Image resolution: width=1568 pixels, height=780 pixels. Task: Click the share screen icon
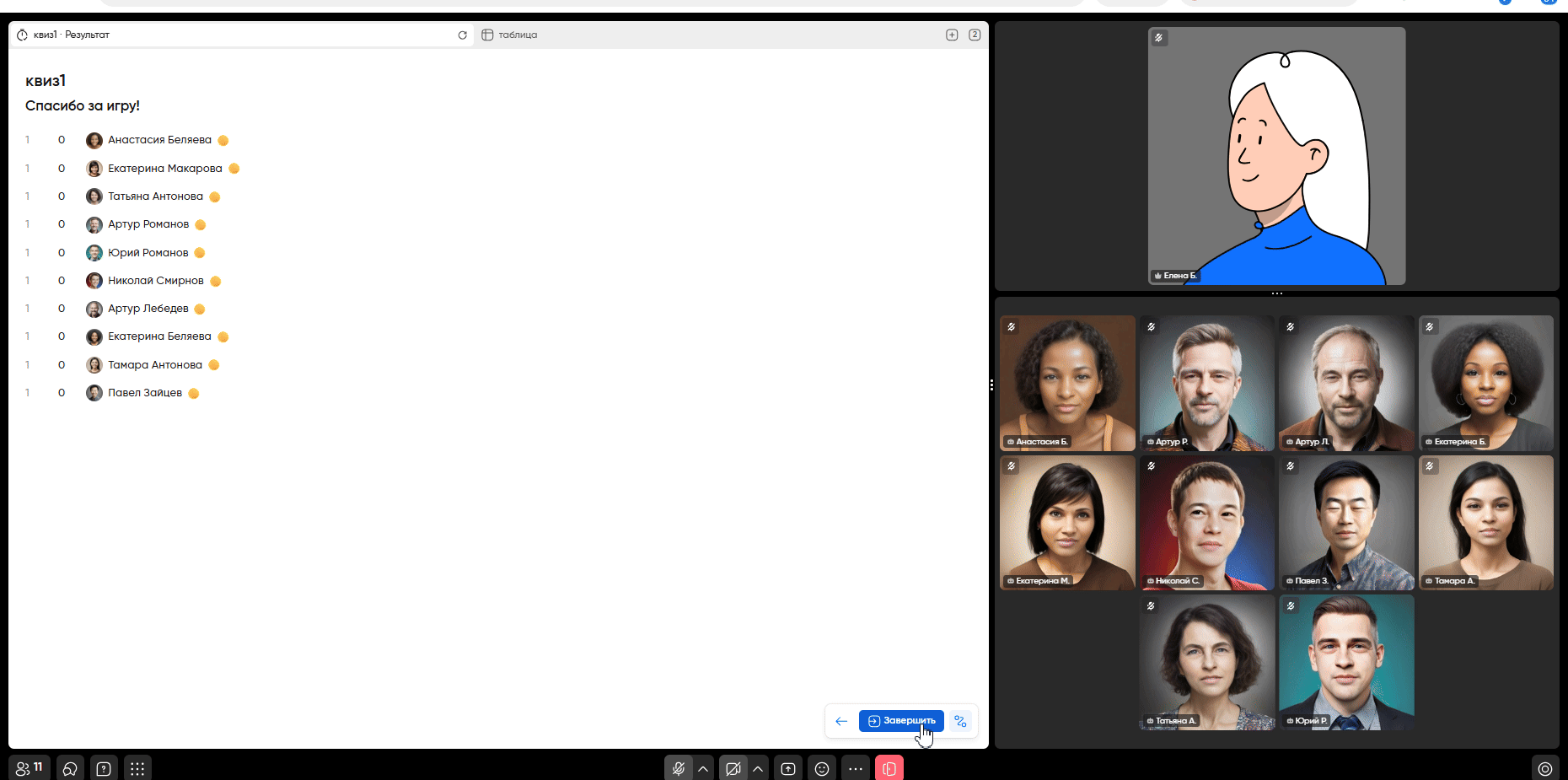coord(788,768)
